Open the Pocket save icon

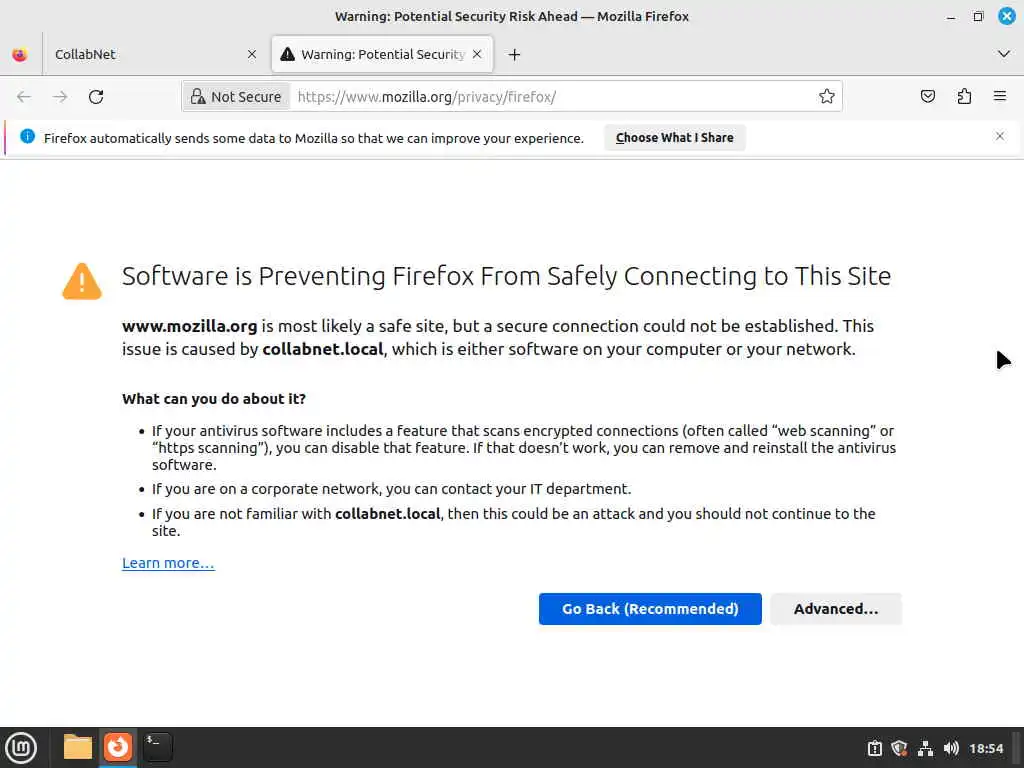[x=928, y=97]
